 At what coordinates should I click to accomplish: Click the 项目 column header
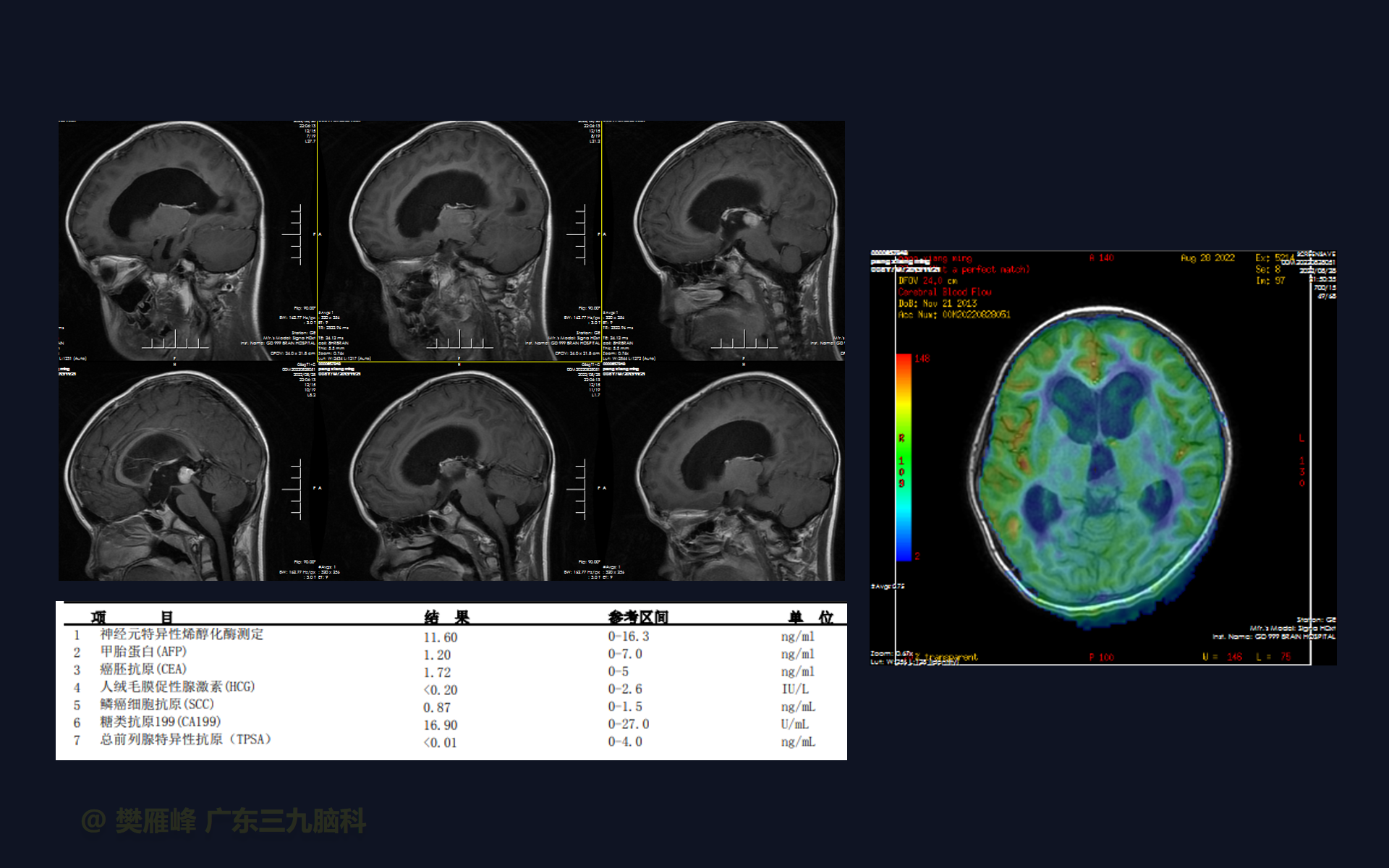point(132,617)
